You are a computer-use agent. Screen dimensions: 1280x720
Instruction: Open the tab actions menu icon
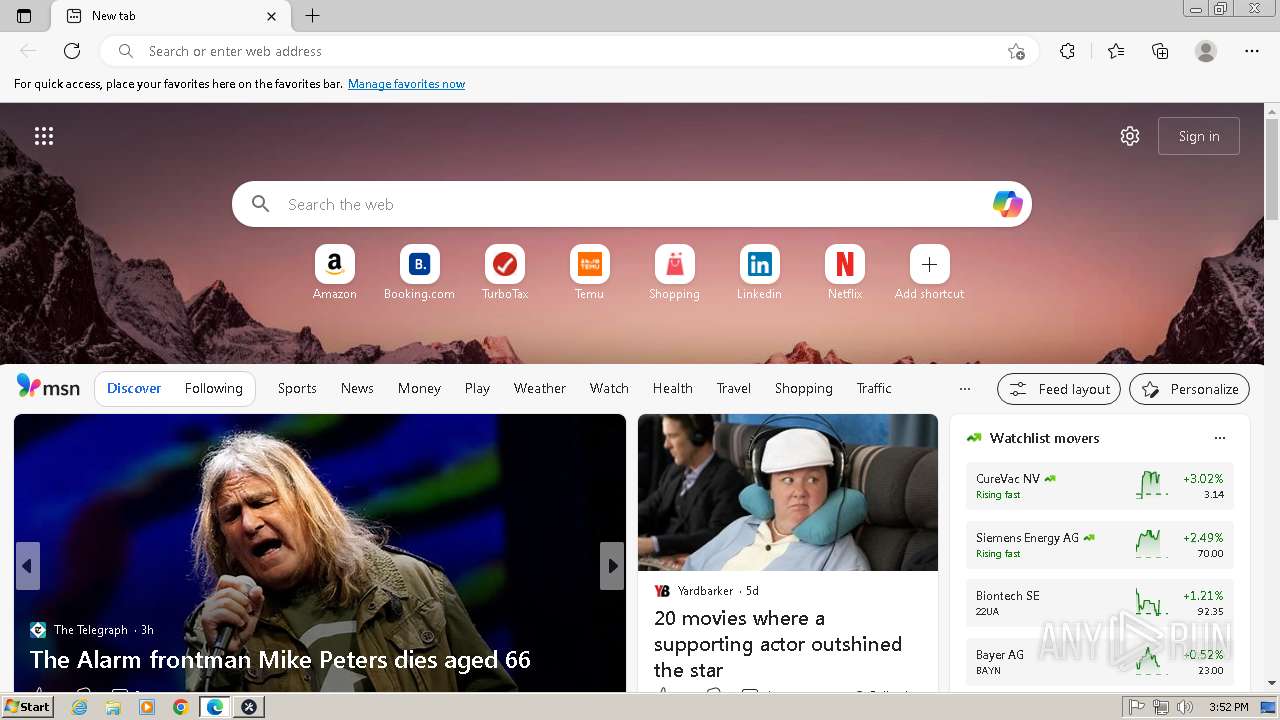(x=24, y=16)
